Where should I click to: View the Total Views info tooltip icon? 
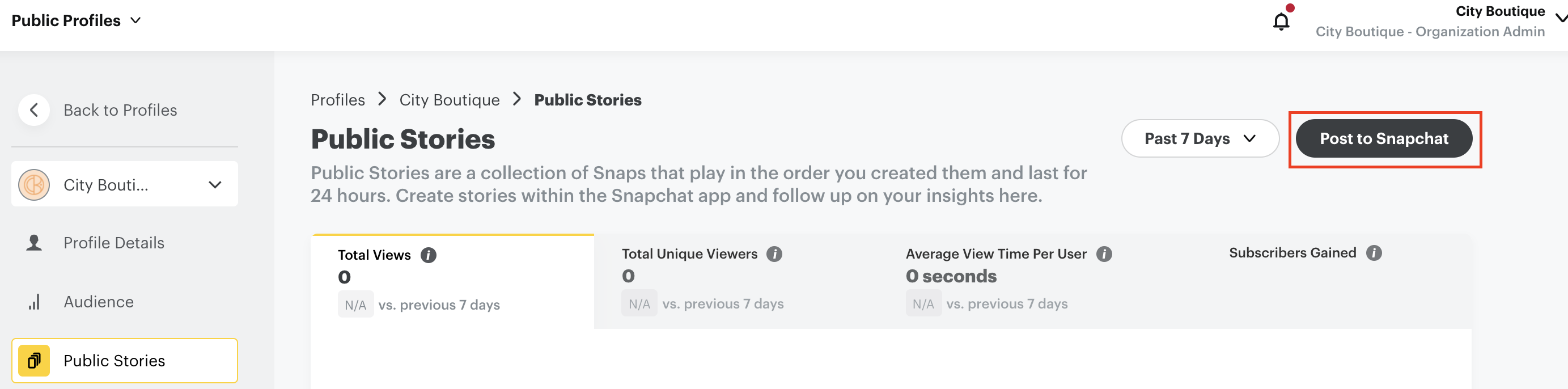[429, 255]
